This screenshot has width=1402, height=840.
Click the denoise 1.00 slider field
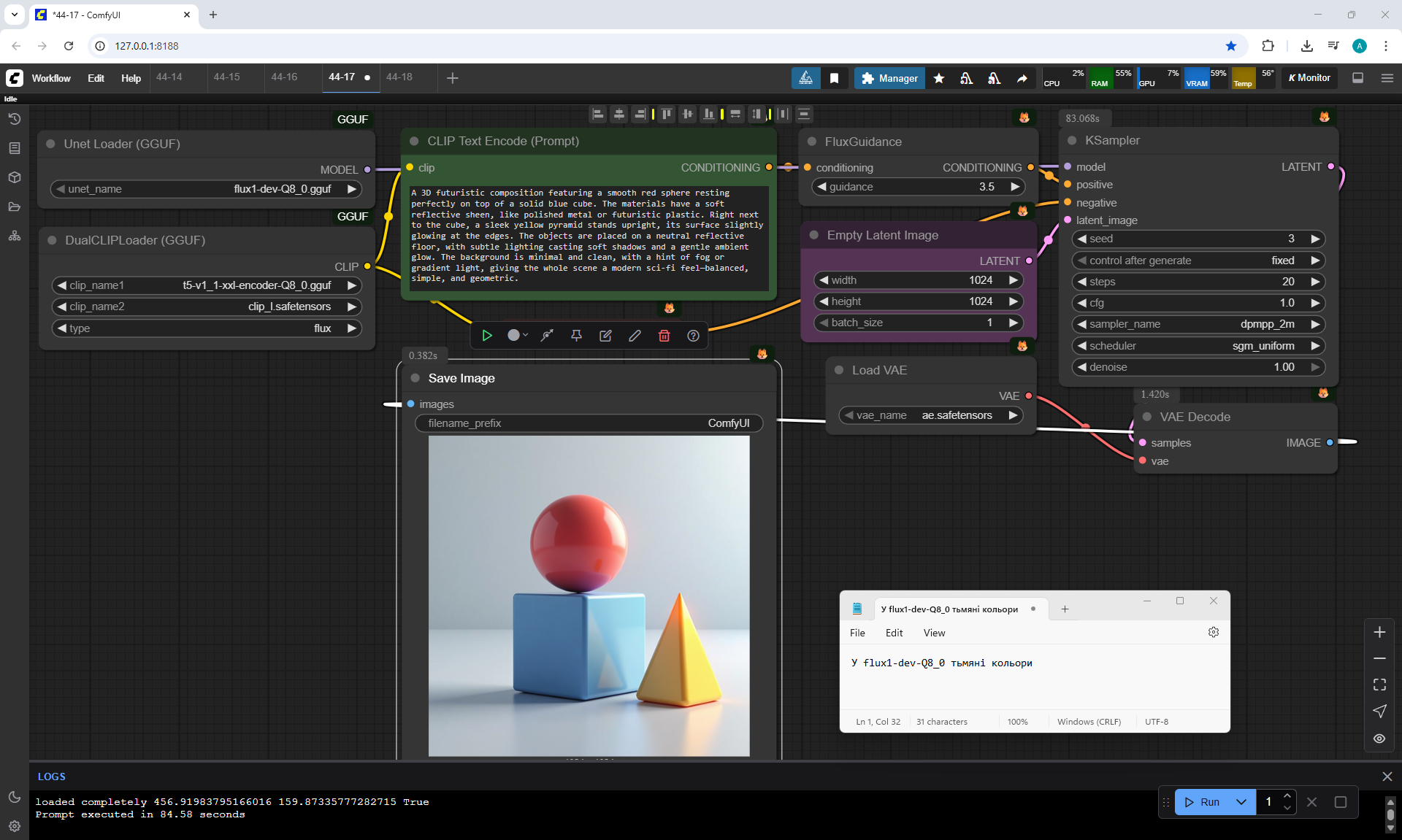pyautogui.click(x=1198, y=367)
